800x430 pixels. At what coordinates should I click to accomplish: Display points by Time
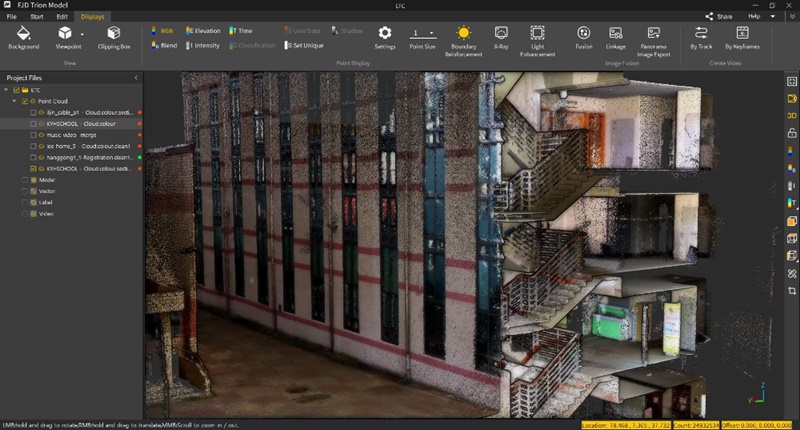pyautogui.click(x=241, y=31)
